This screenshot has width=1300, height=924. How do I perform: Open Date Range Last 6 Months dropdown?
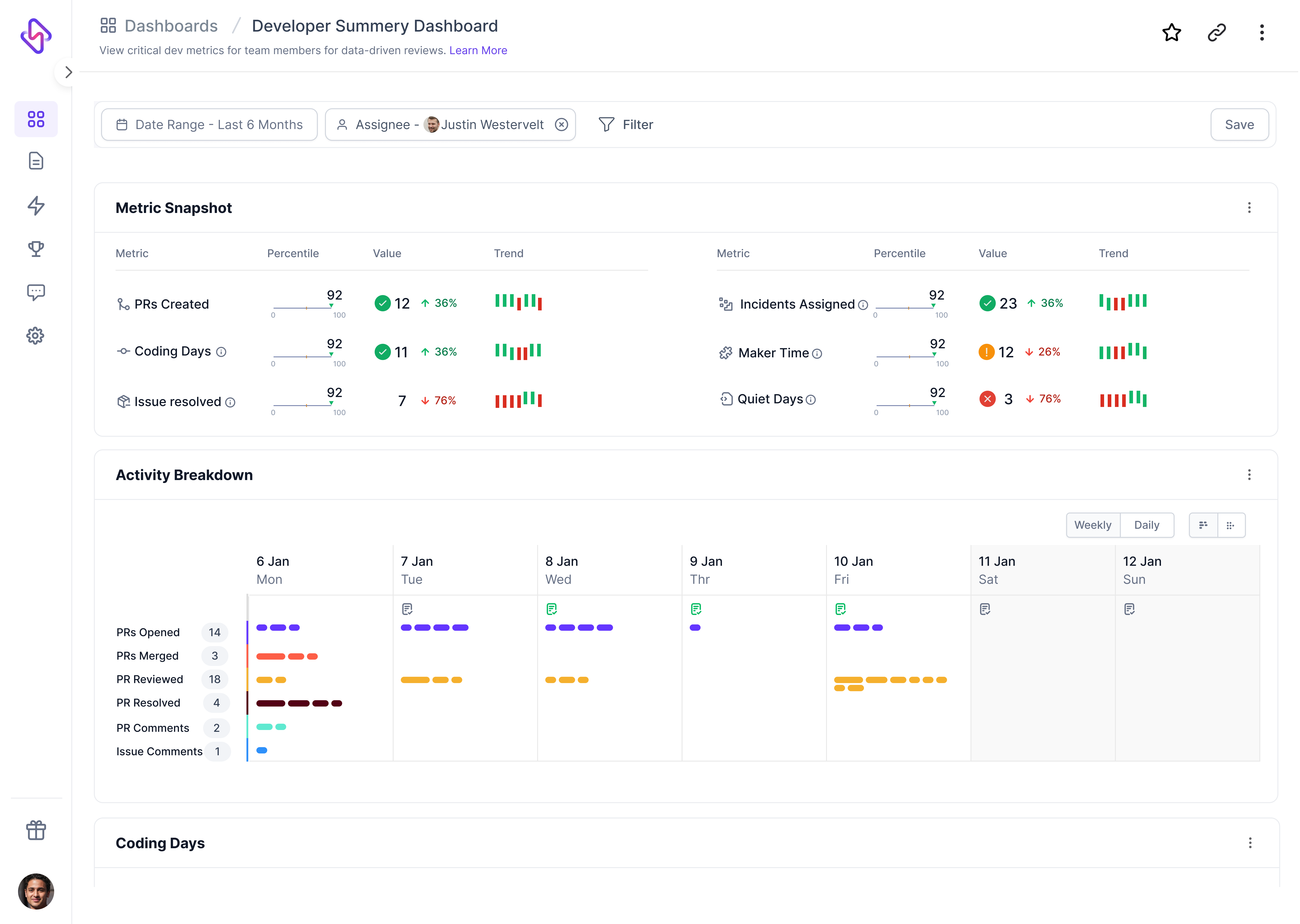pos(209,125)
